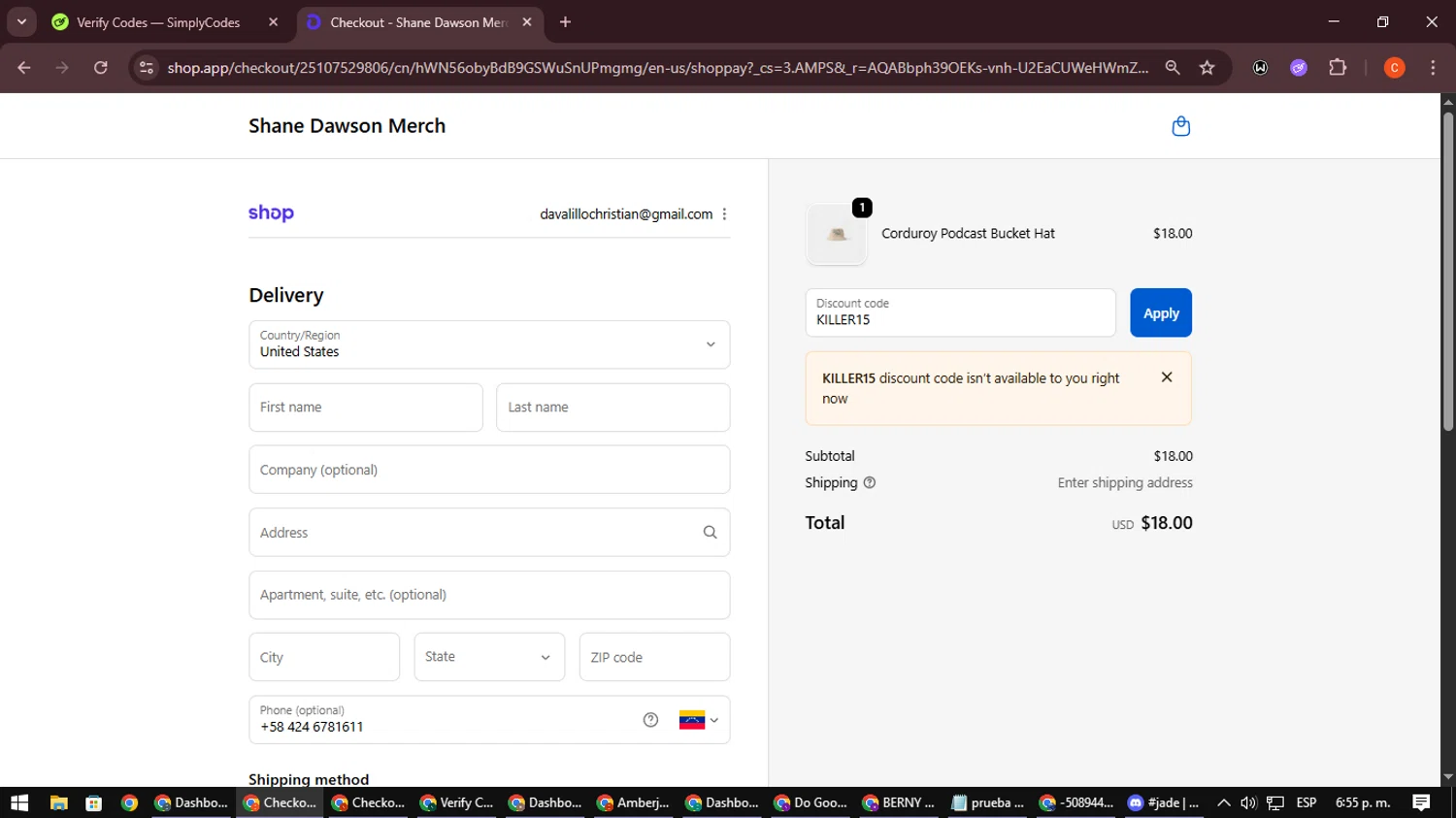Screen dimensions: 1456x818
Task: Click the Enter shipping address text
Action: click(1125, 483)
